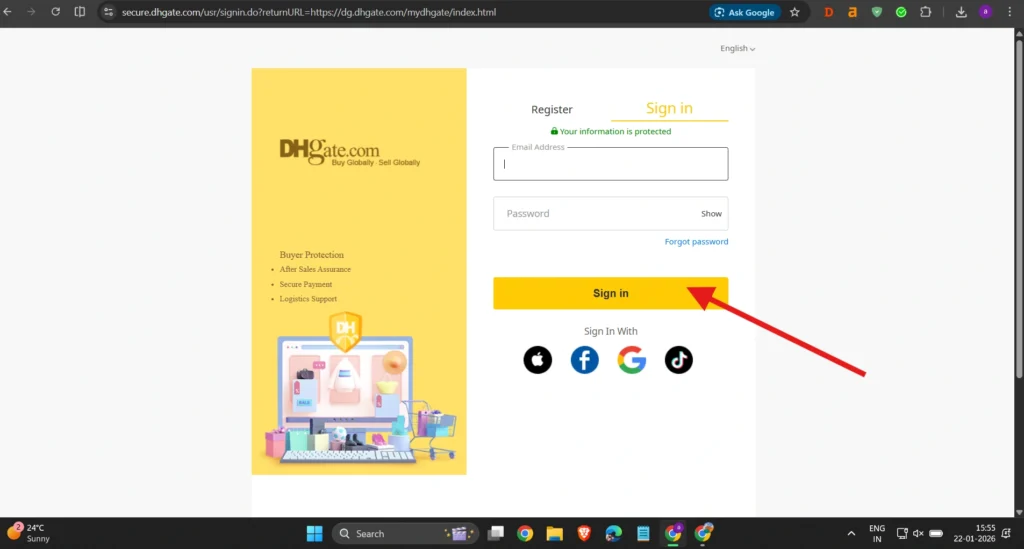1024x549 pixels.
Task: Open File Explorer from taskbar
Action: pos(554,533)
